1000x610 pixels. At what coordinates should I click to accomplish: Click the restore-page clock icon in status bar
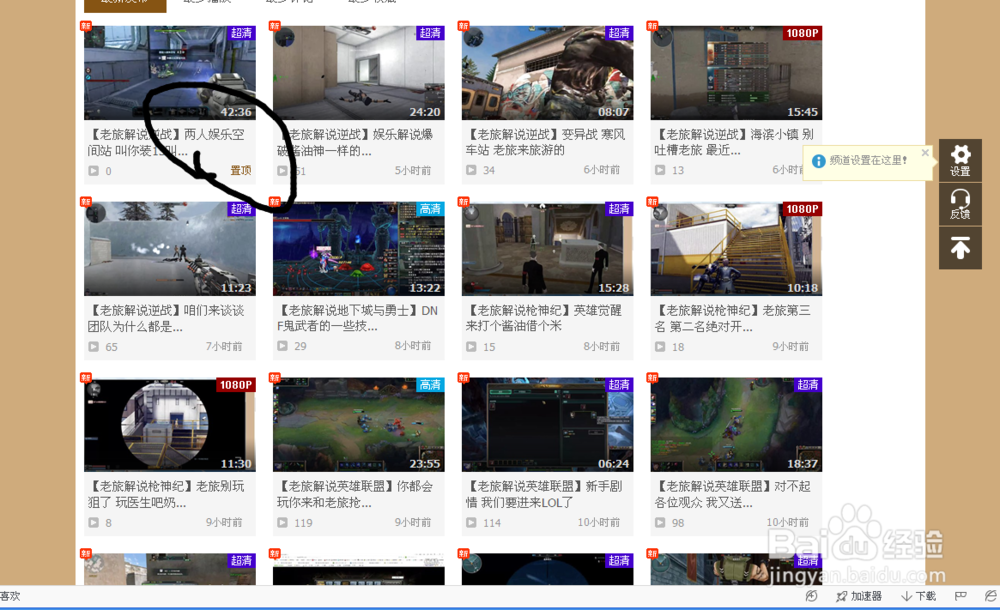[x=811, y=596]
